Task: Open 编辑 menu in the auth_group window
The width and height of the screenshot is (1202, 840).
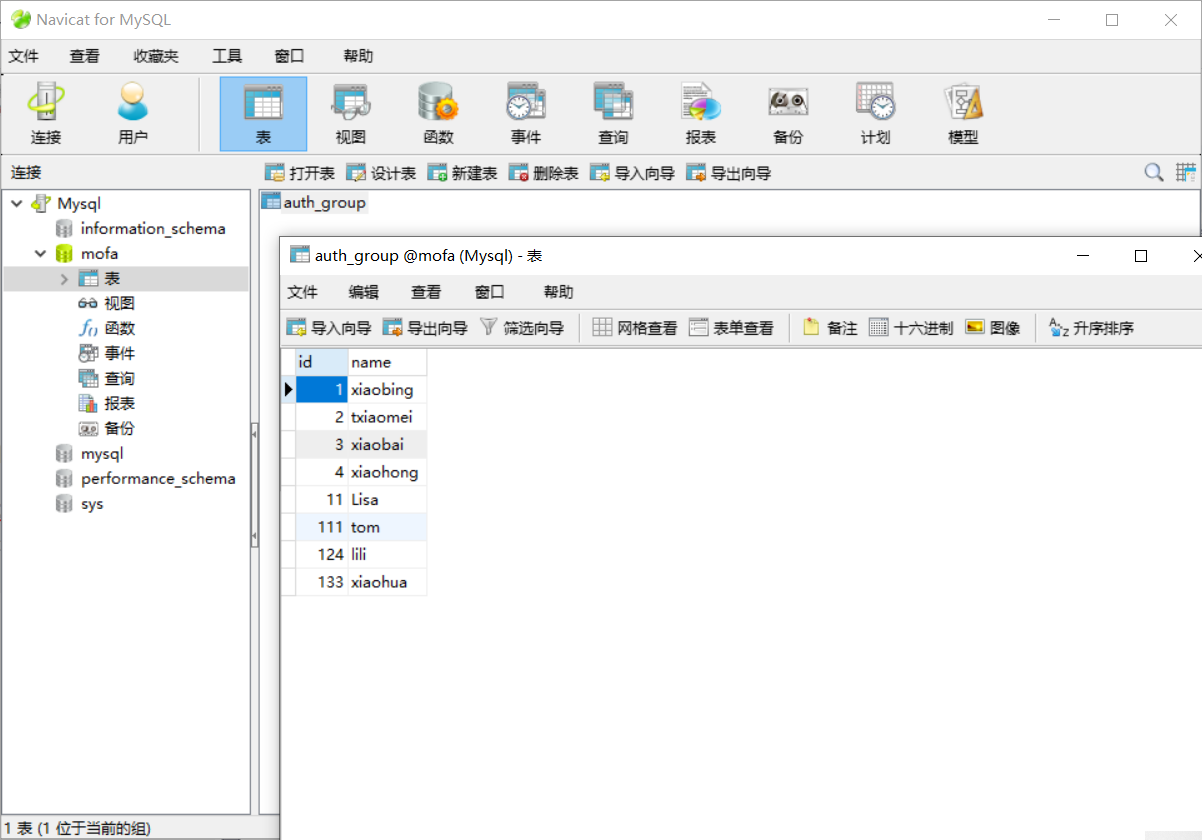Action: 364,292
